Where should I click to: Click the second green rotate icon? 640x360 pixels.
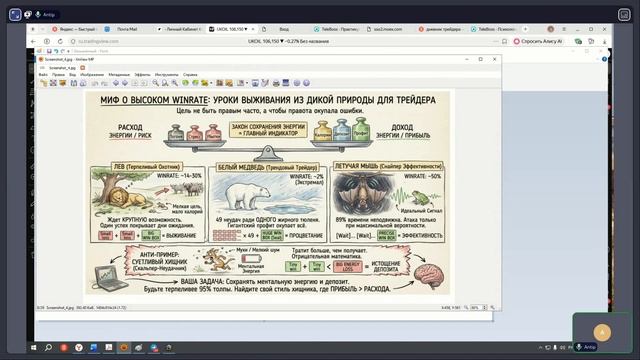click(x=195, y=83)
